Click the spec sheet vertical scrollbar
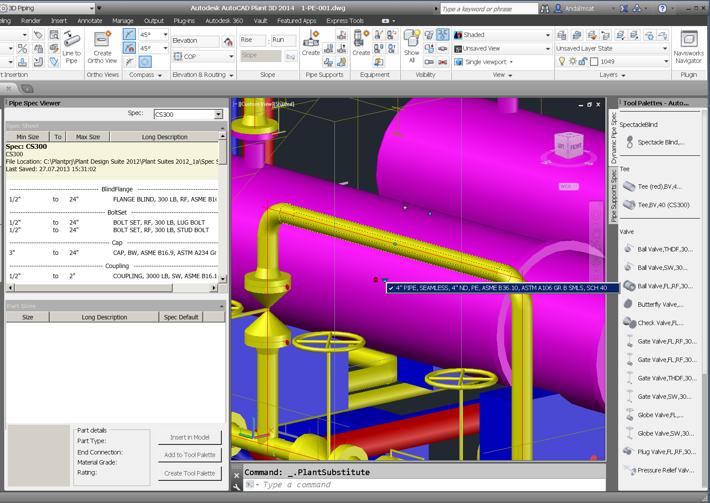The height and width of the screenshot is (503, 710). click(x=222, y=206)
